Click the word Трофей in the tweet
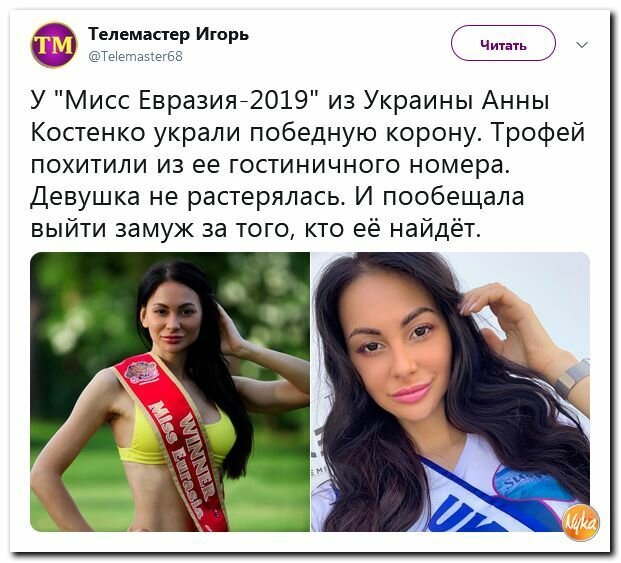The height and width of the screenshot is (563, 621). coord(538,133)
